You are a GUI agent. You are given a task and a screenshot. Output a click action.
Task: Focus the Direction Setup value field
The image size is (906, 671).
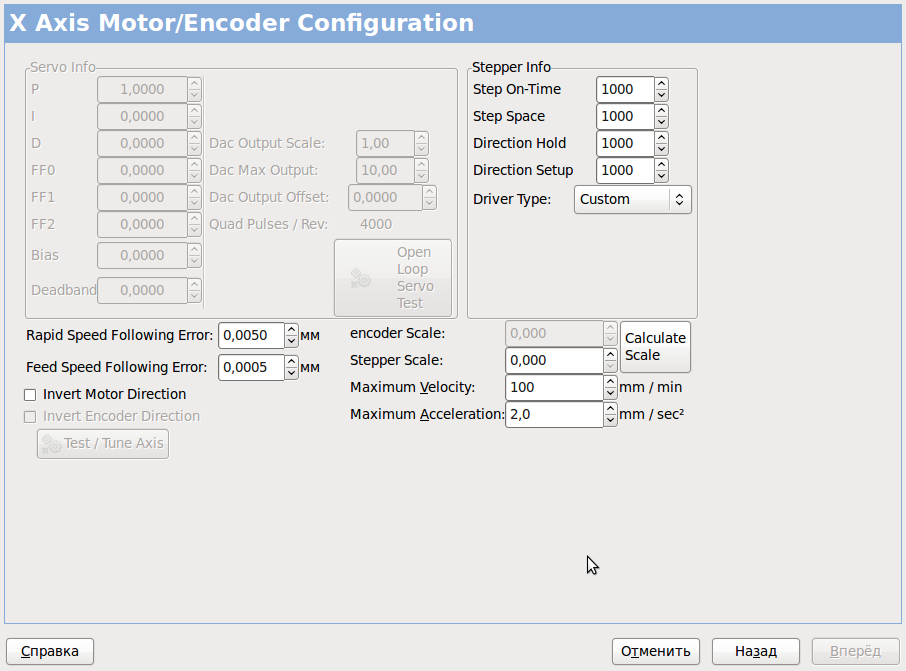click(x=625, y=170)
